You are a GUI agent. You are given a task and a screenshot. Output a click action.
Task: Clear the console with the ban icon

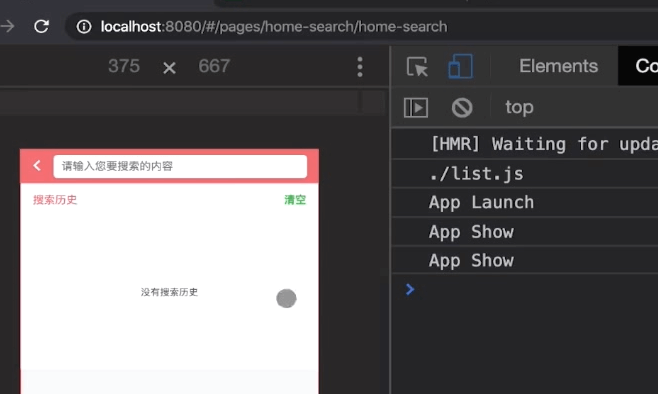click(462, 107)
